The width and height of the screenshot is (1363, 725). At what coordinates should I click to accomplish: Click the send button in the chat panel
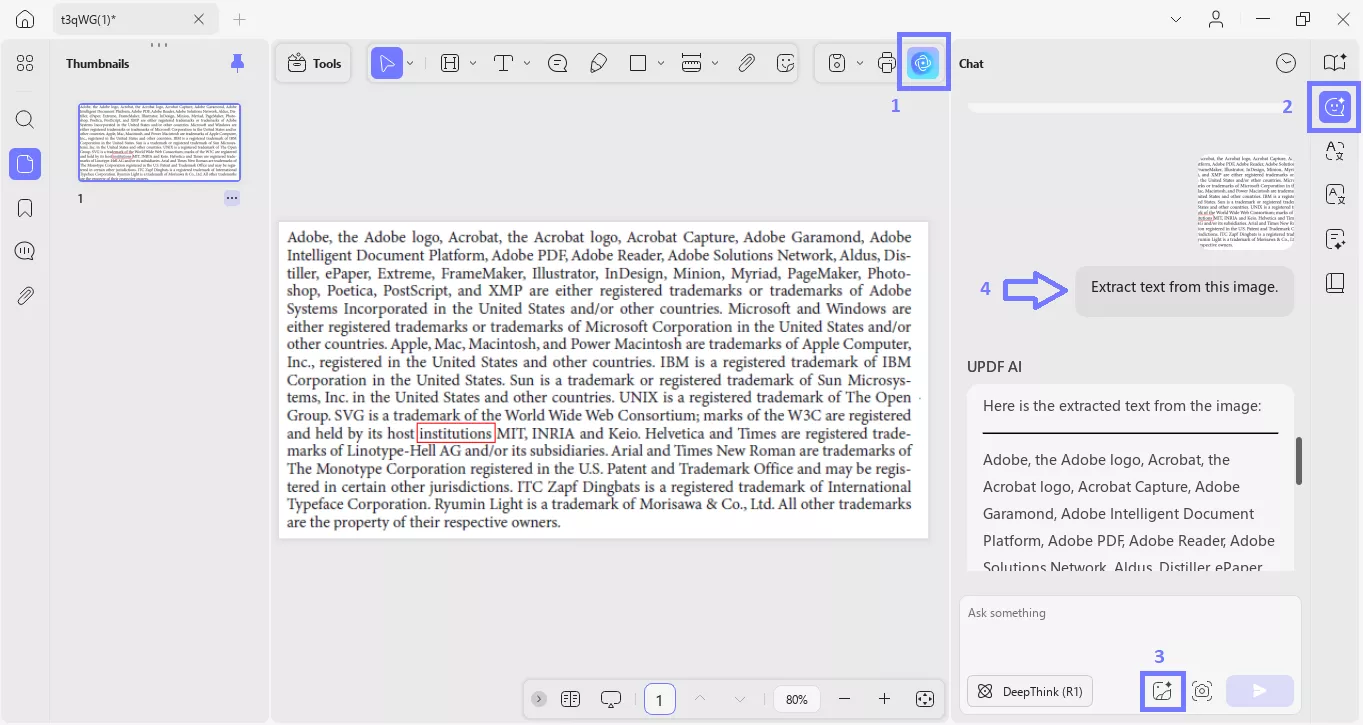(x=1258, y=691)
